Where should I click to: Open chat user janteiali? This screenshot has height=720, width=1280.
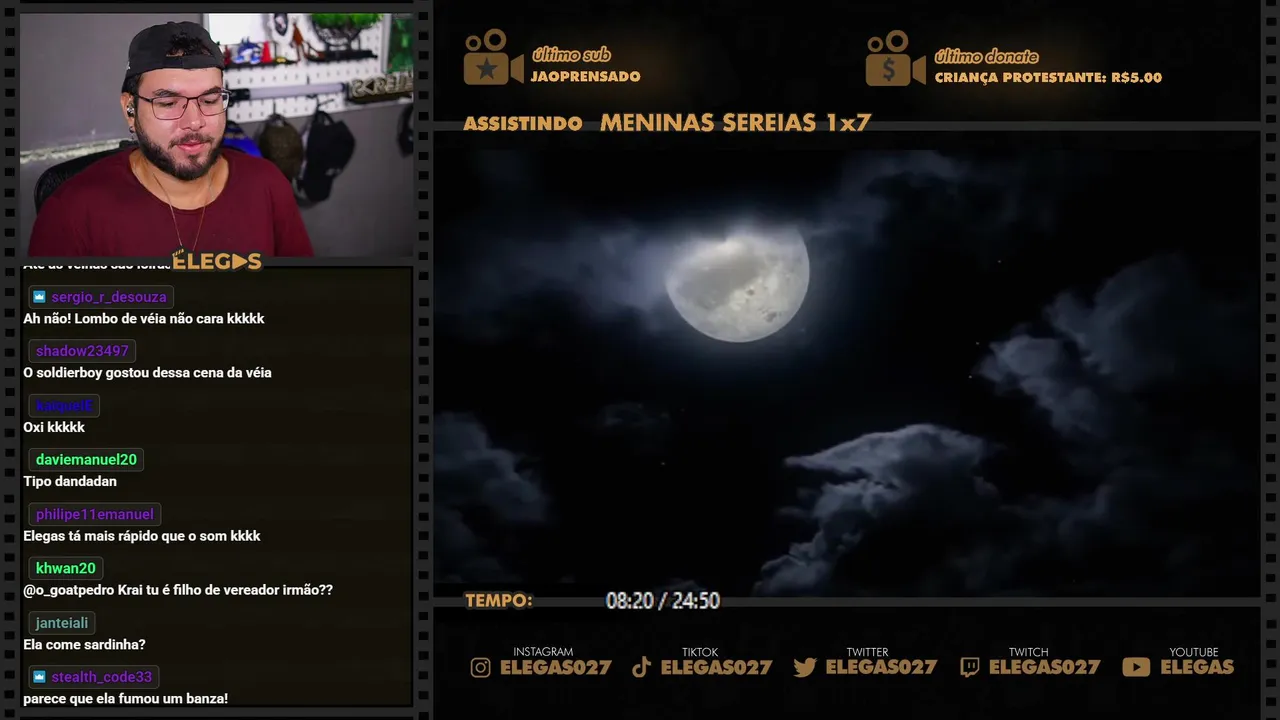tap(62, 623)
